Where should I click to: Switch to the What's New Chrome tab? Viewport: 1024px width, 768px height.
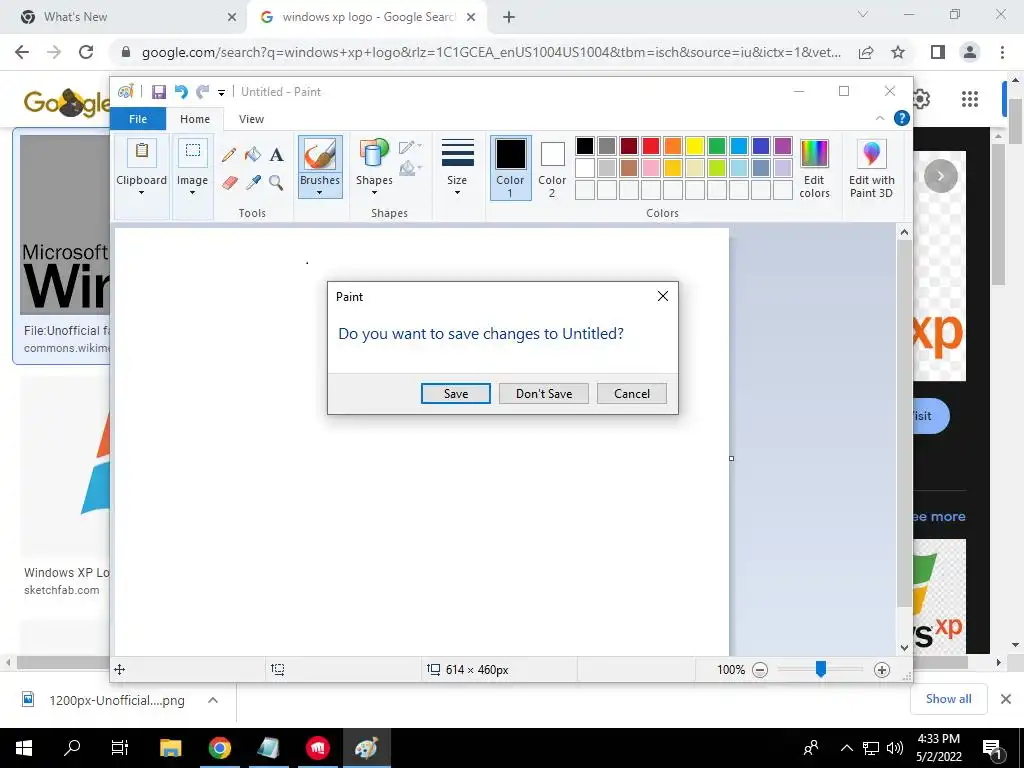tap(124, 17)
